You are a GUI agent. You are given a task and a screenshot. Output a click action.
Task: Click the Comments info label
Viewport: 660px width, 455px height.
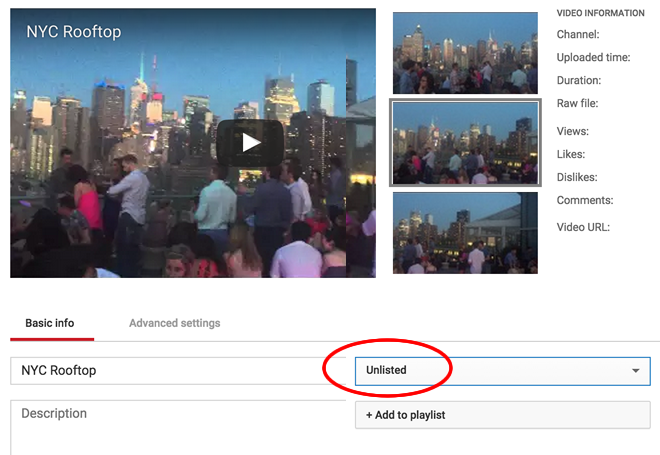click(x=585, y=200)
